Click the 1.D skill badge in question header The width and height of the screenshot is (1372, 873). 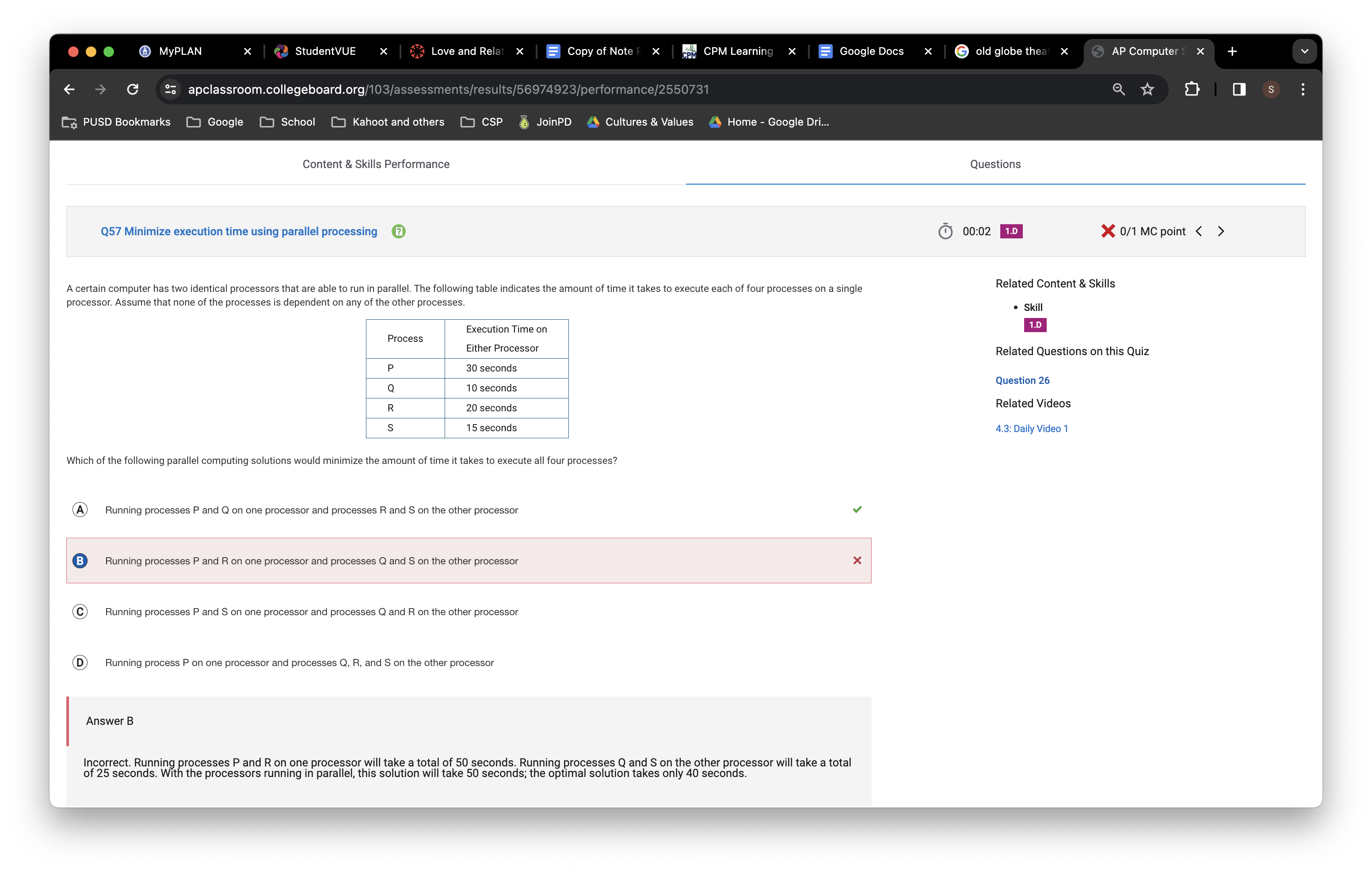pyautogui.click(x=1011, y=231)
